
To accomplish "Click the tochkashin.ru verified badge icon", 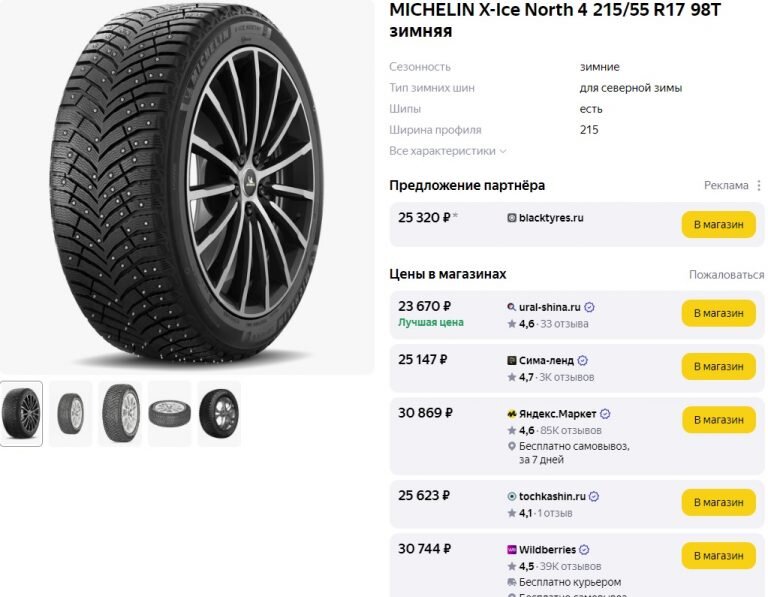I will 594,496.
